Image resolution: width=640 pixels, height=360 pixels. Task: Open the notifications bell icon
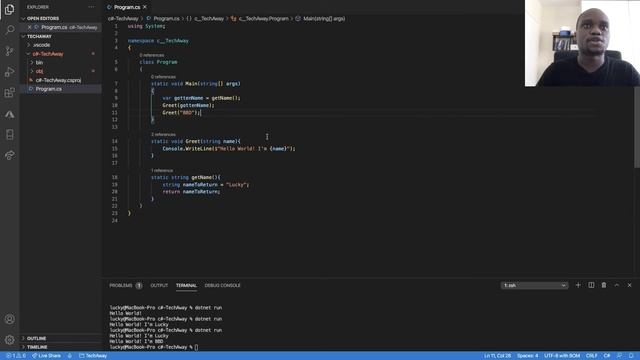click(x=631, y=356)
